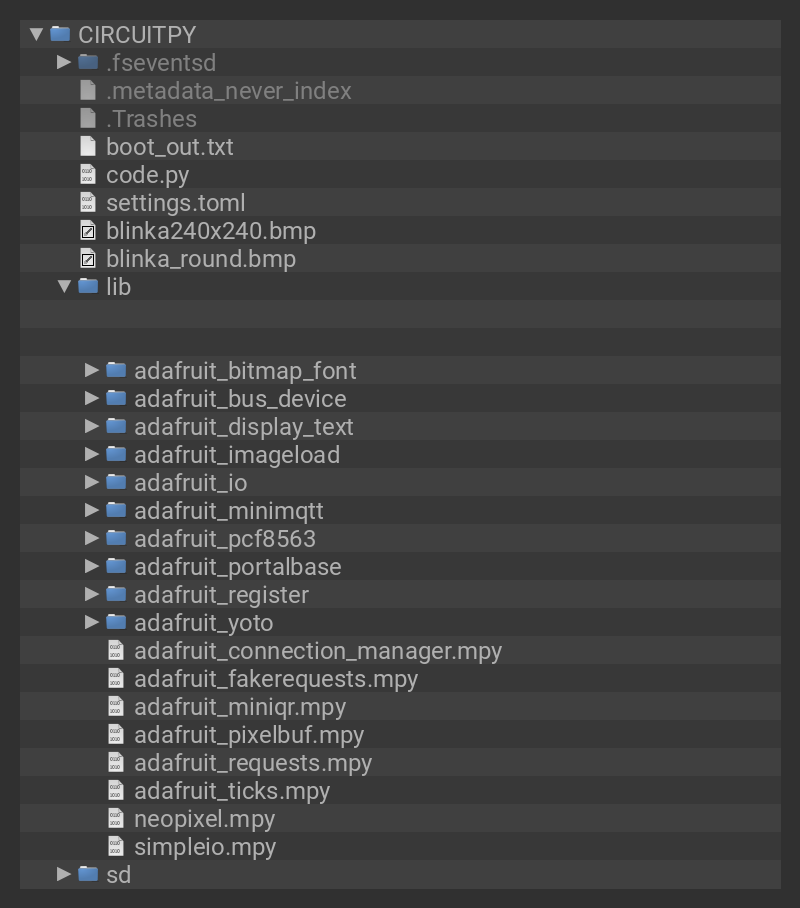Image resolution: width=800 pixels, height=908 pixels.
Task: Expand the adafruit_bitmap_font folder
Action: [x=92, y=370]
